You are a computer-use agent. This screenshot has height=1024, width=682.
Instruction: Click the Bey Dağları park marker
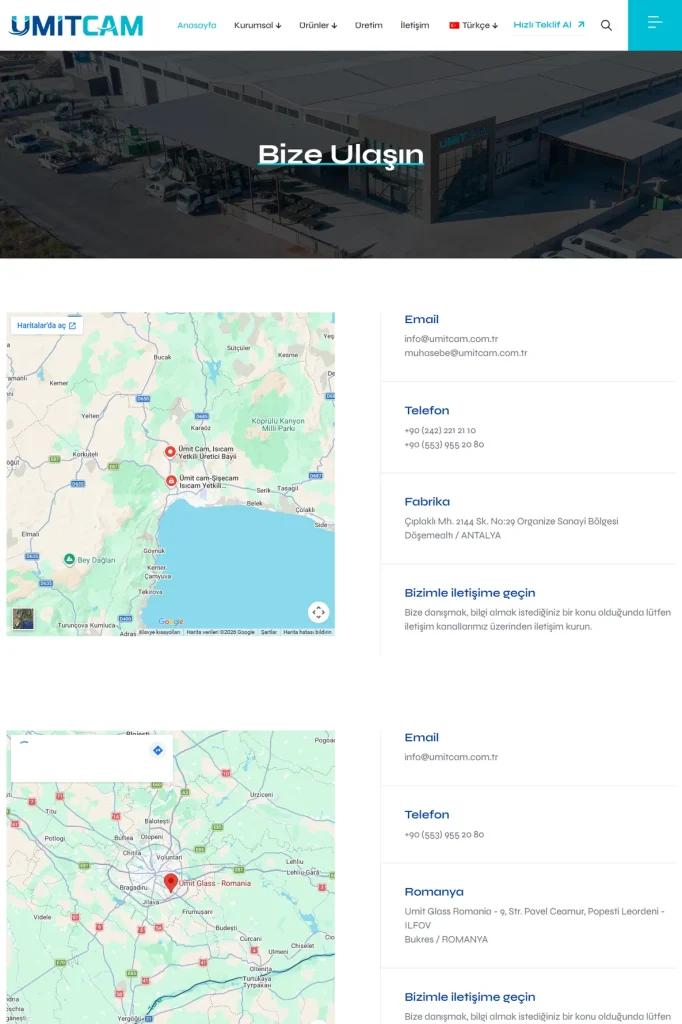(69, 559)
